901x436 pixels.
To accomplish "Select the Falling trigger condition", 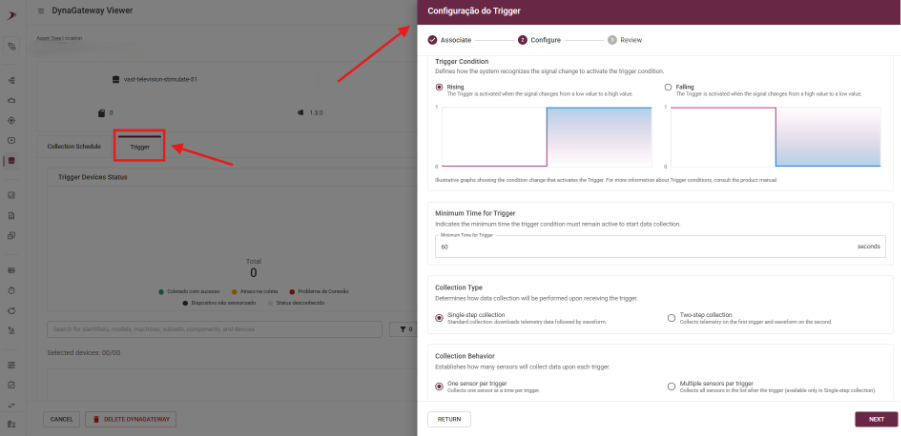I will click(x=668, y=87).
